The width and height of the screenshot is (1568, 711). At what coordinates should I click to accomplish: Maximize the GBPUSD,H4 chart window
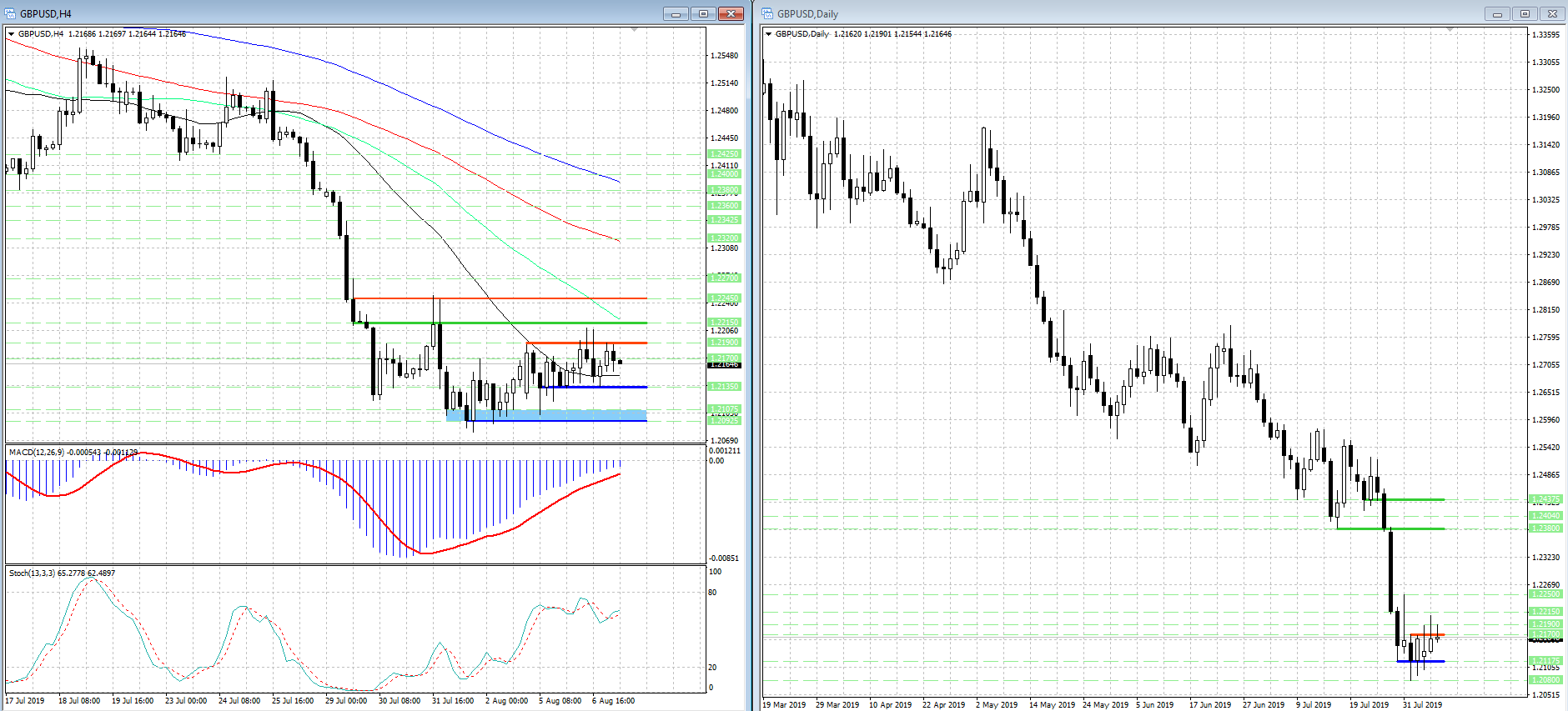703,13
